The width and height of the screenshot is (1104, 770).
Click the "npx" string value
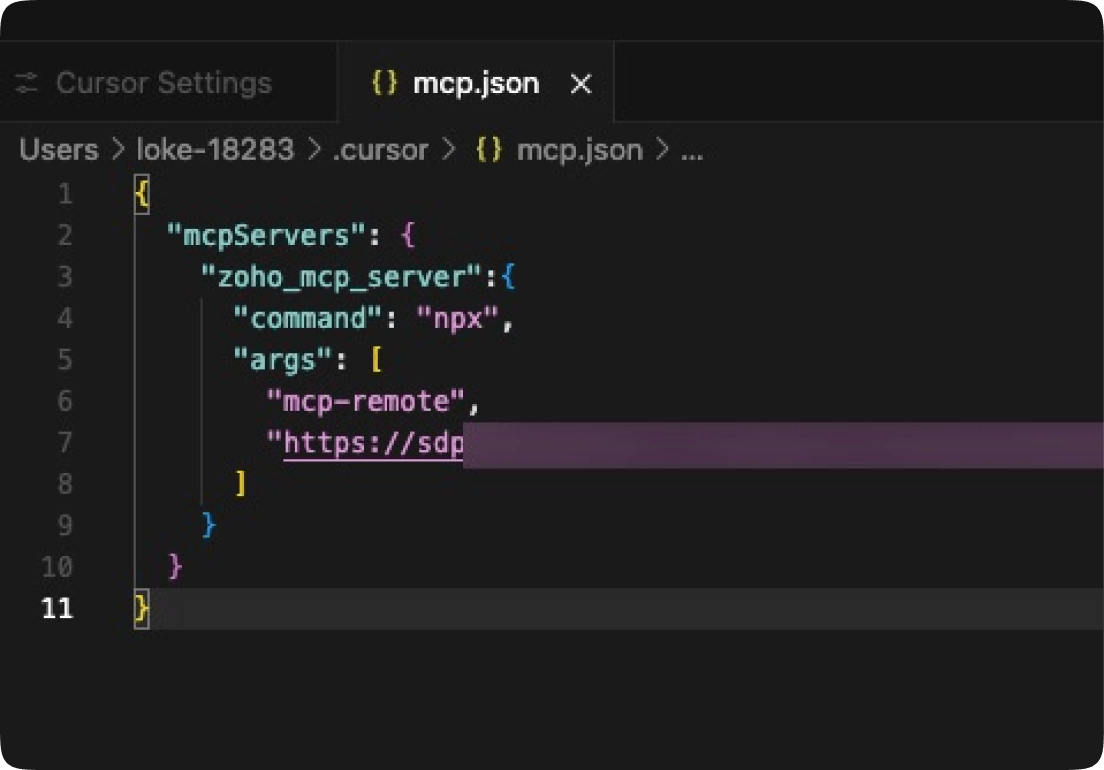[458, 318]
